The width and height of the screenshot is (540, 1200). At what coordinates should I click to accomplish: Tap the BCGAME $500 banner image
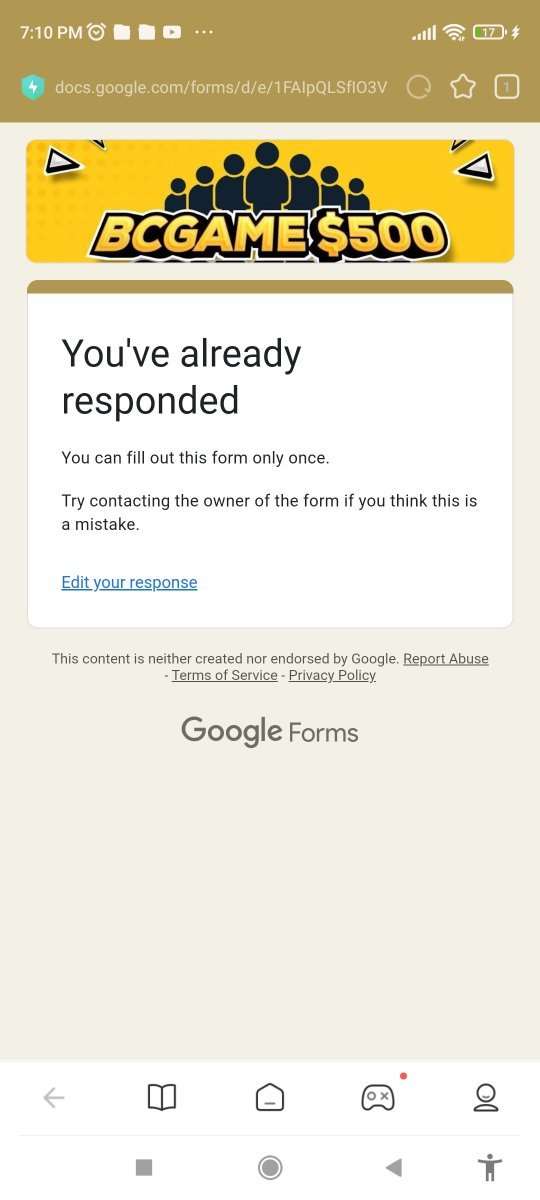[x=270, y=201]
